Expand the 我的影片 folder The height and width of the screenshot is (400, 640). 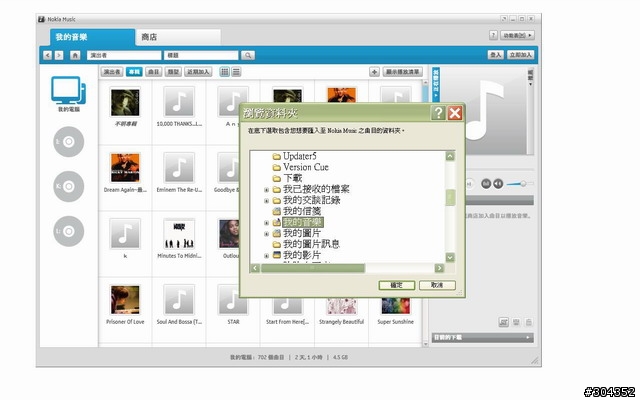click(x=267, y=256)
